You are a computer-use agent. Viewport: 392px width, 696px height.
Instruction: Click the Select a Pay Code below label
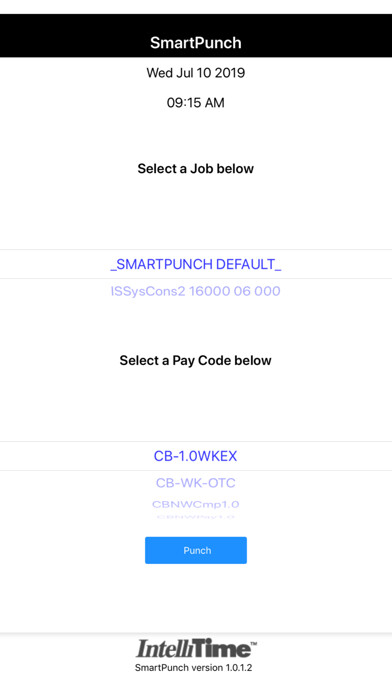click(196, 360)
